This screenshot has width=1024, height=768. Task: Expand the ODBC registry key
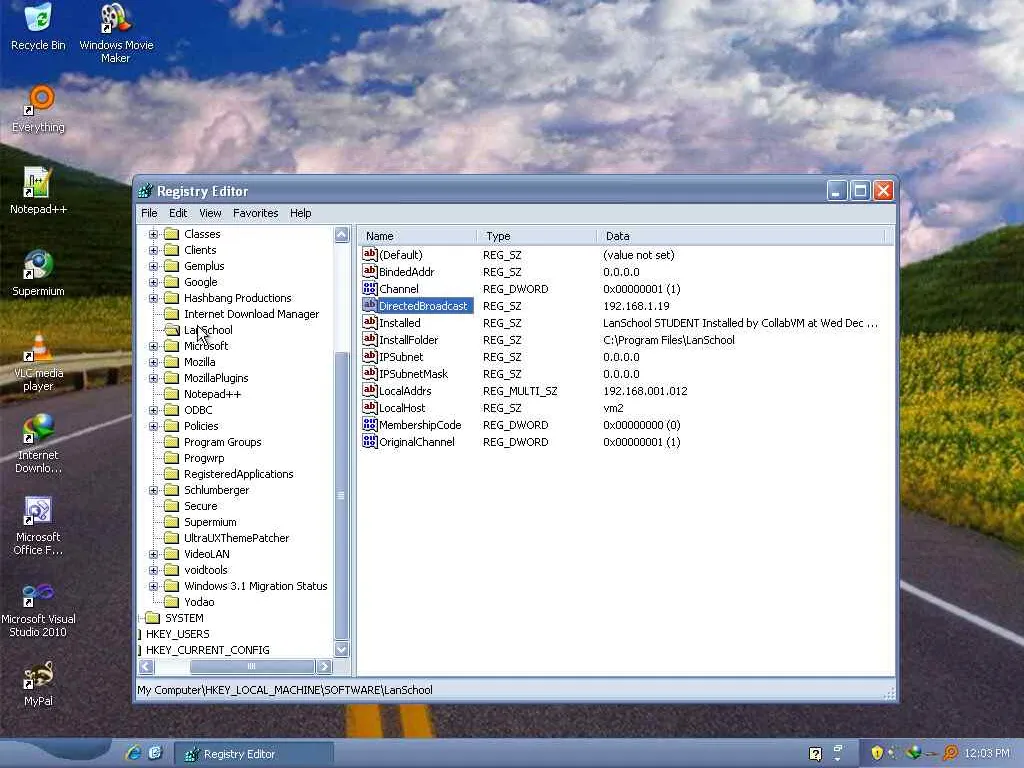[x=153, y=410]
